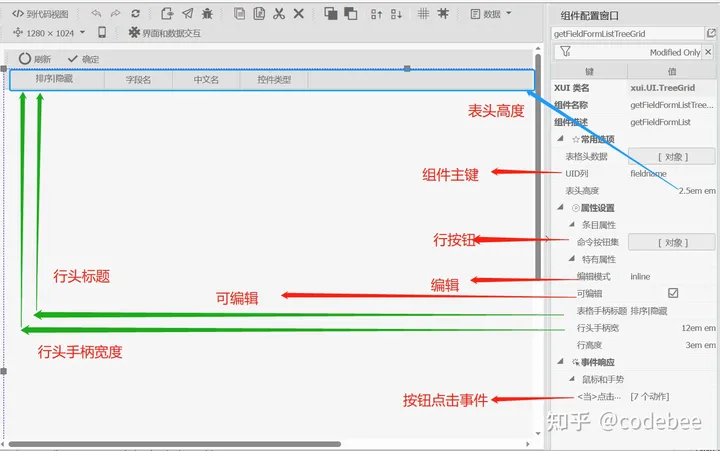The image size is (720, 451).
Task: Click the 确定 button
Action: pyautogui.click(x=83, y=59)
